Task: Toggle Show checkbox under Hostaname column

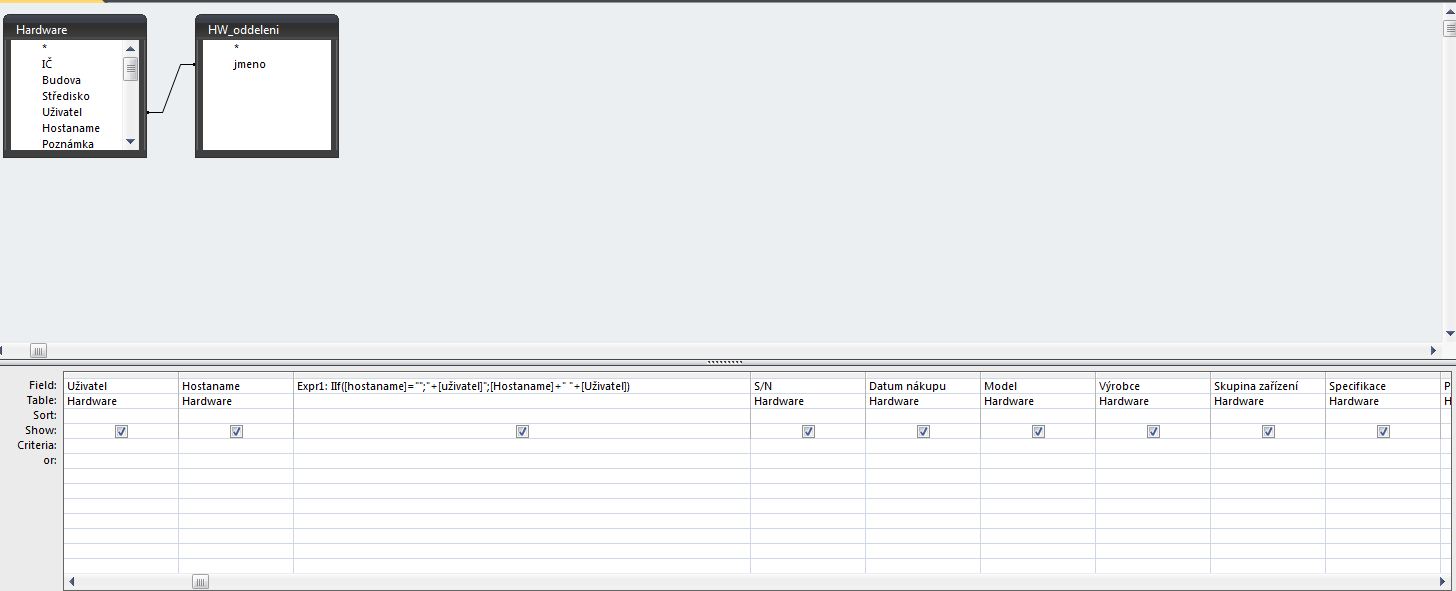Action: (236, 432)
